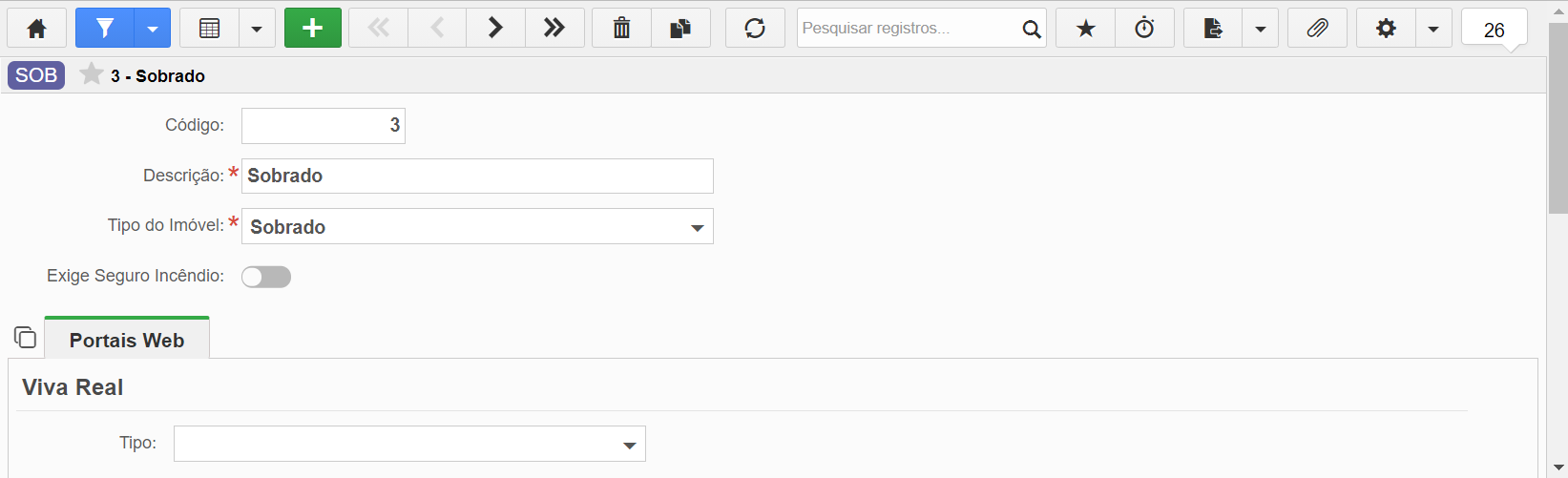Open favorites via the star toolbar icon
The width and height of the screenshot is (1568, 478).
click(x=1085, y=29)
